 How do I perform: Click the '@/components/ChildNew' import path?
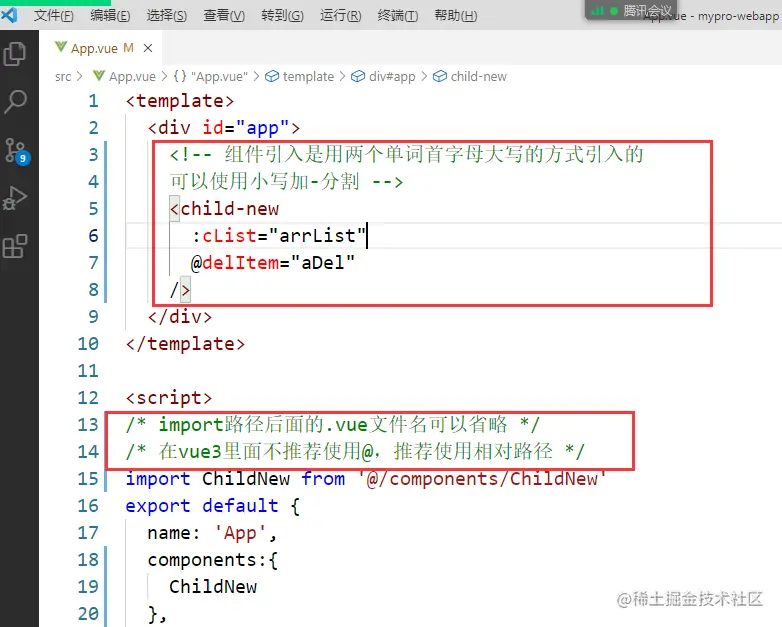point(482,478)
